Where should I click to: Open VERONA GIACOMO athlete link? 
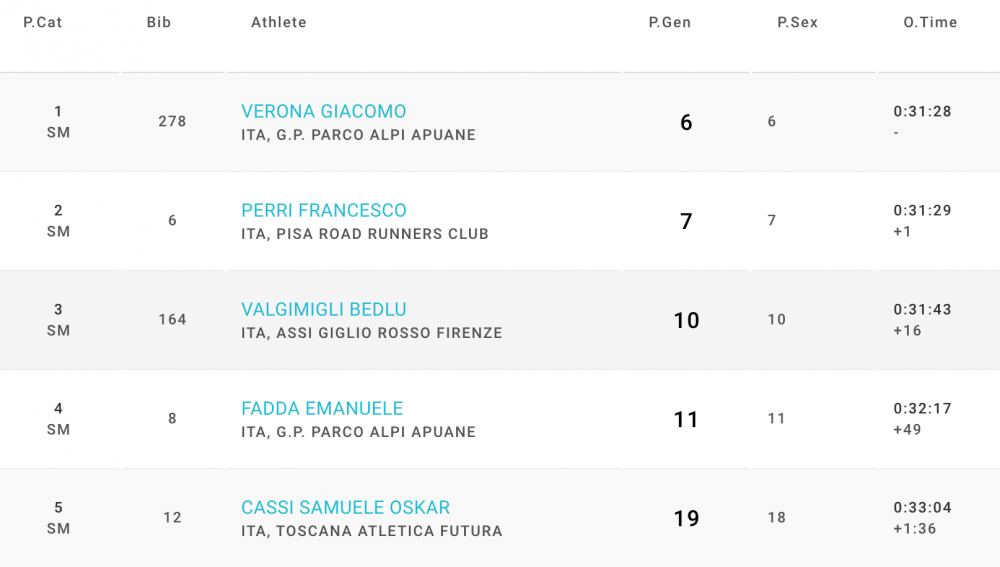click(323, 112)
